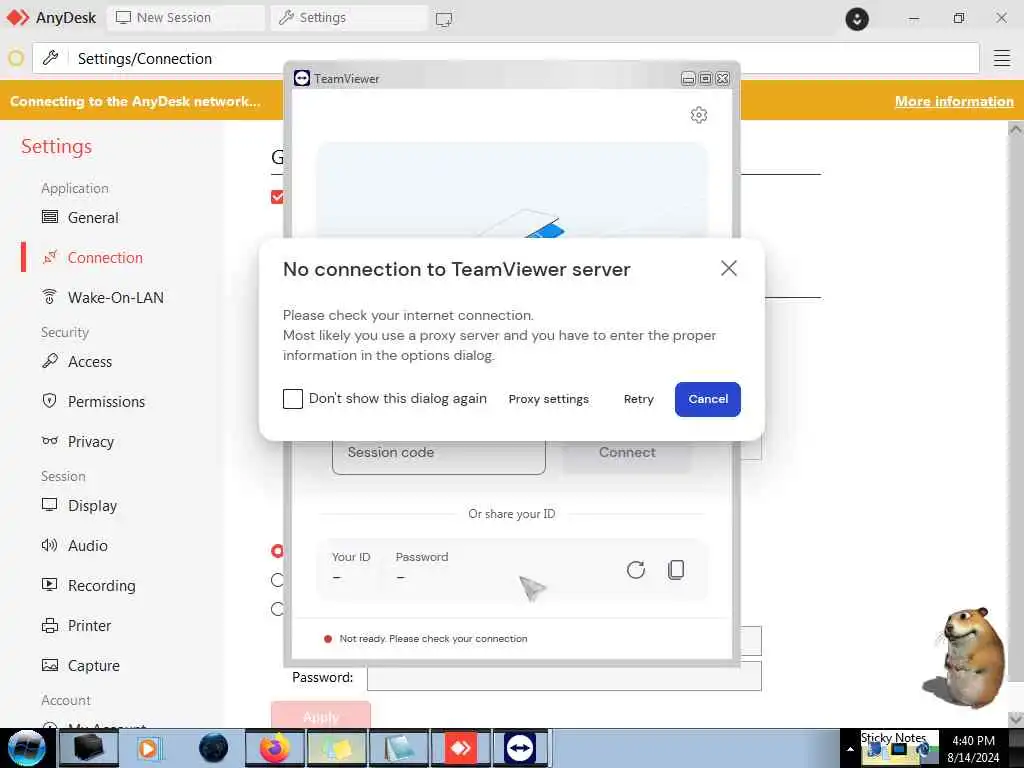Screen dimensions: 1024x768
Task: Click the Capture image icon
Action: coord(50,665)
